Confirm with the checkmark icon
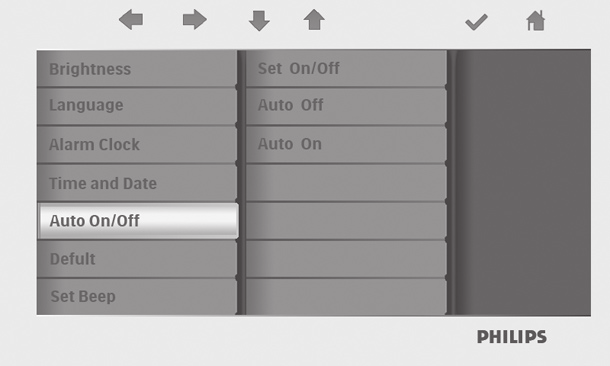 tap(477, 22)
